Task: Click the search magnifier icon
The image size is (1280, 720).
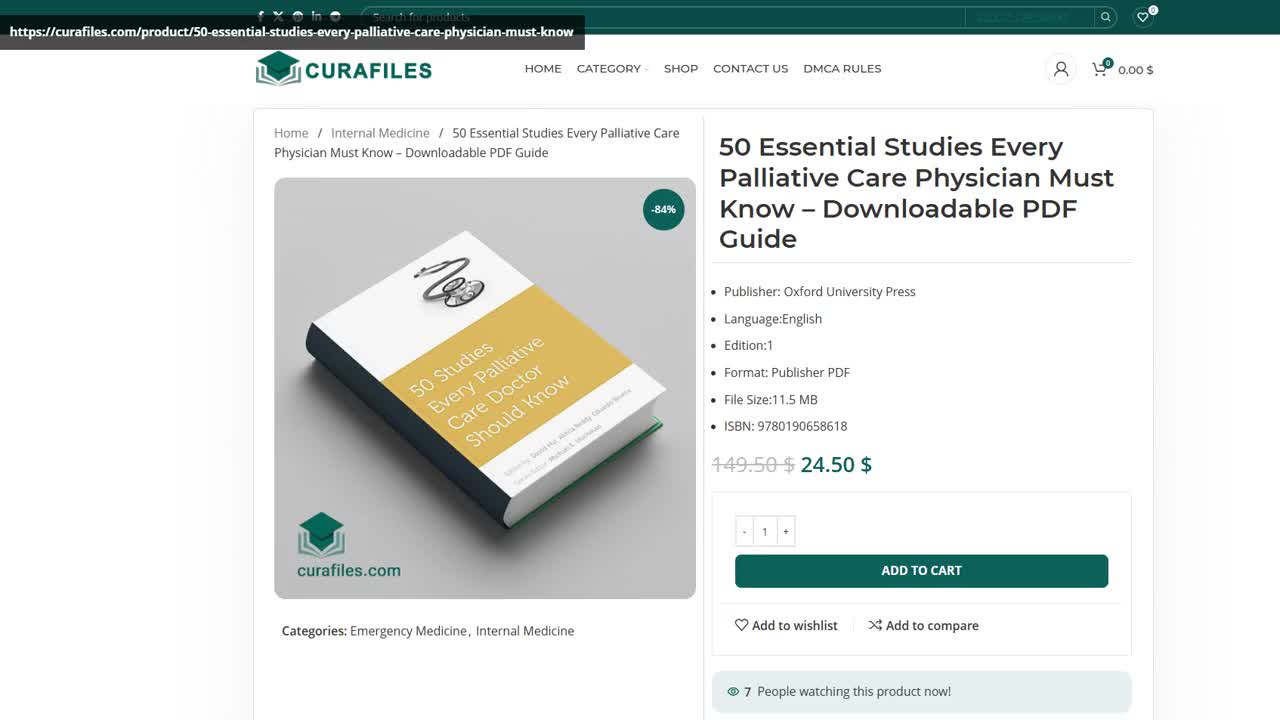Action: click(1105, 16)
